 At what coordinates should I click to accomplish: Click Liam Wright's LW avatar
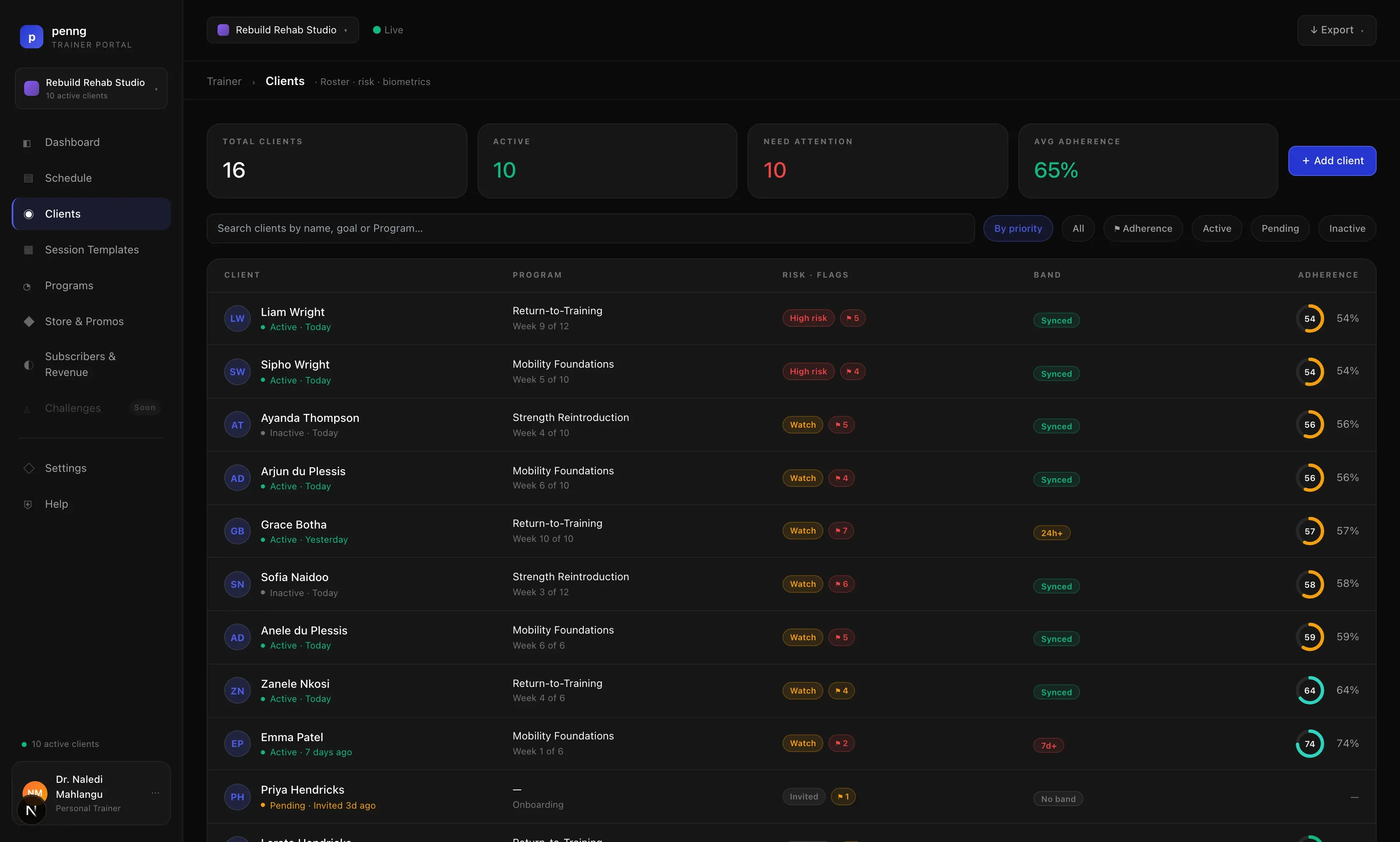[237, 318]
